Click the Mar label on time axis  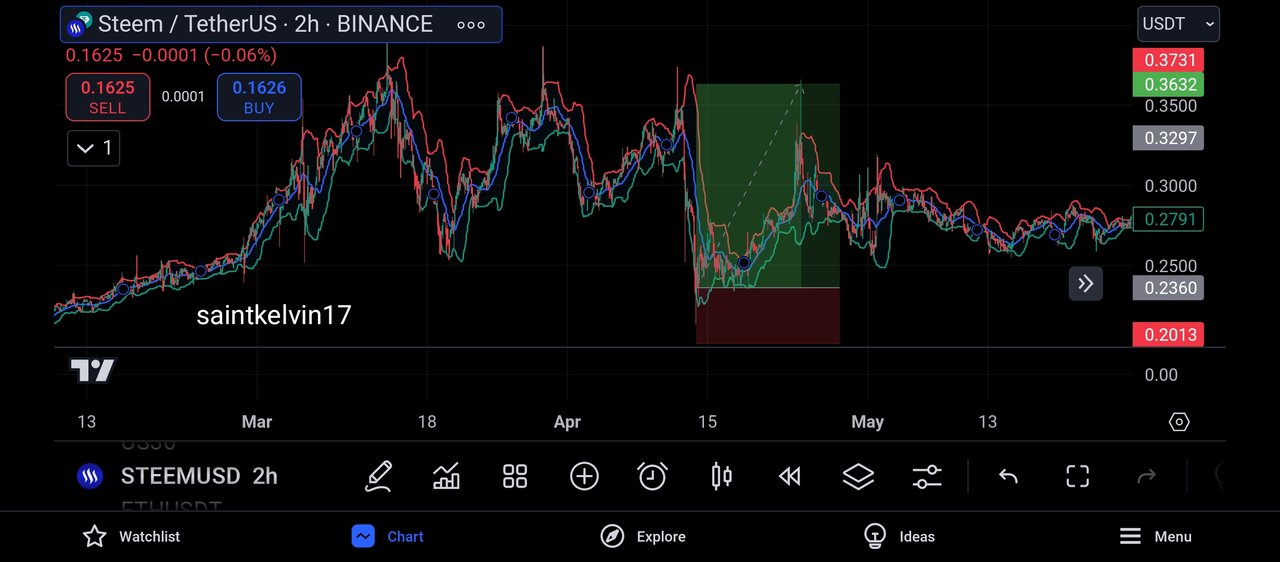point(257,422)
